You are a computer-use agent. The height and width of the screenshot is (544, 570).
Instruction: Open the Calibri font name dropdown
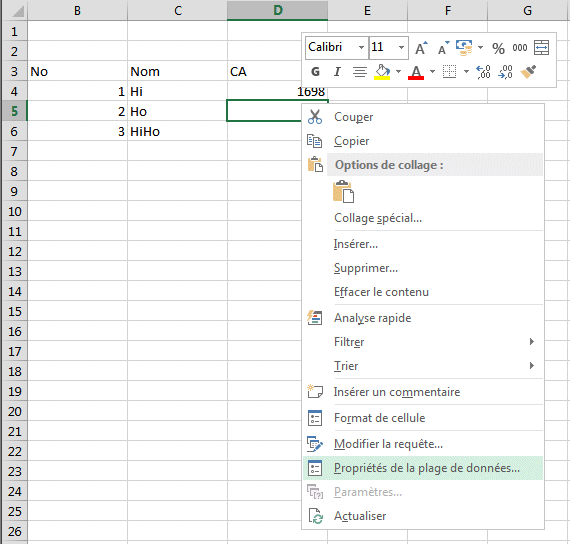coord(361,47)
